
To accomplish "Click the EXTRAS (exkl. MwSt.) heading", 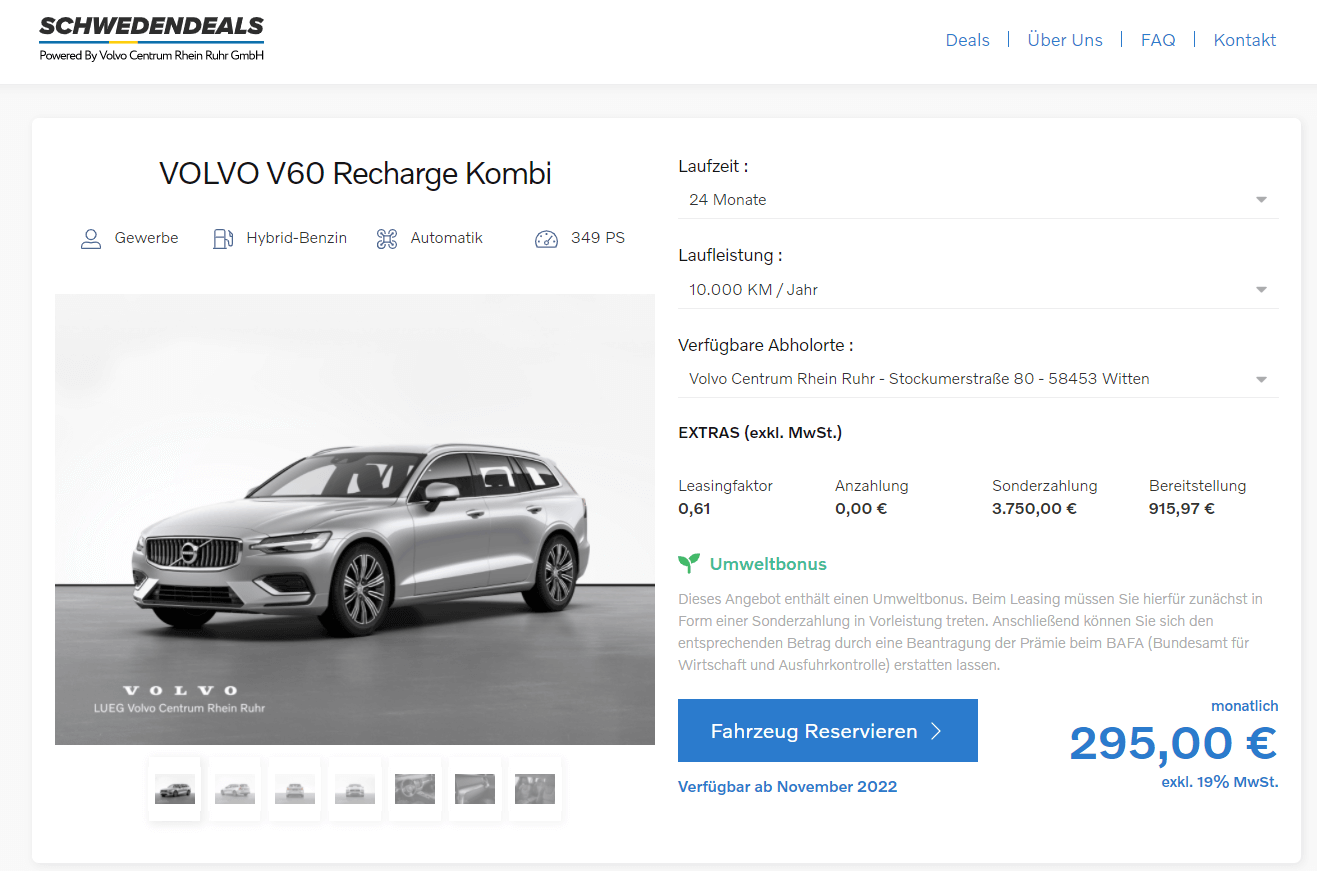I will (x=760, y=433).
